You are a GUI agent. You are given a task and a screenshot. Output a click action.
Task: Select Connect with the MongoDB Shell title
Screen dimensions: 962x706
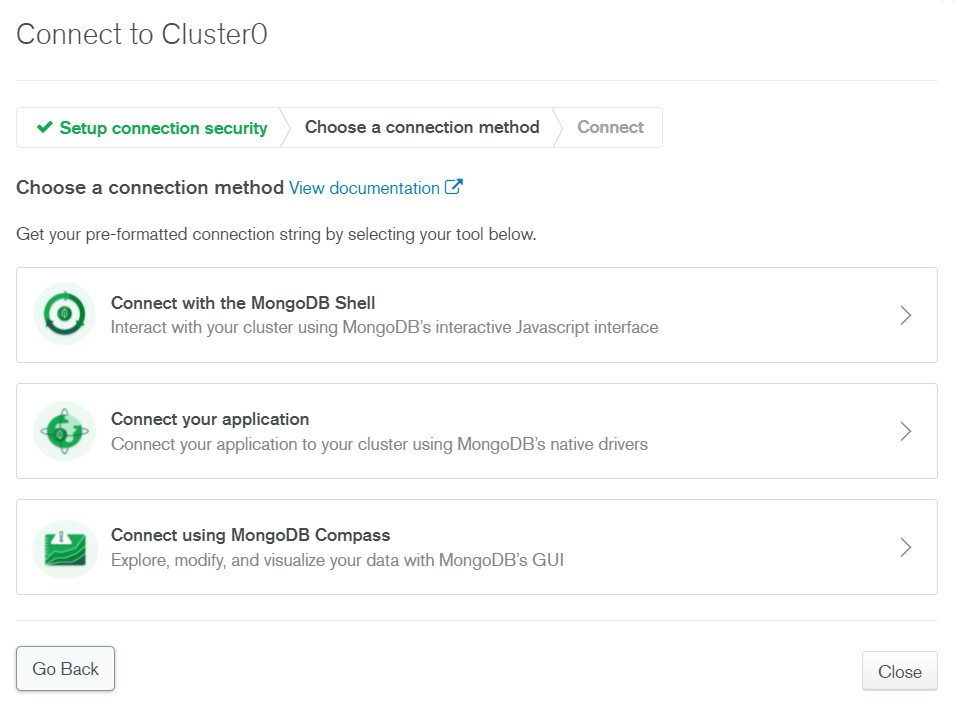point(243,303)
